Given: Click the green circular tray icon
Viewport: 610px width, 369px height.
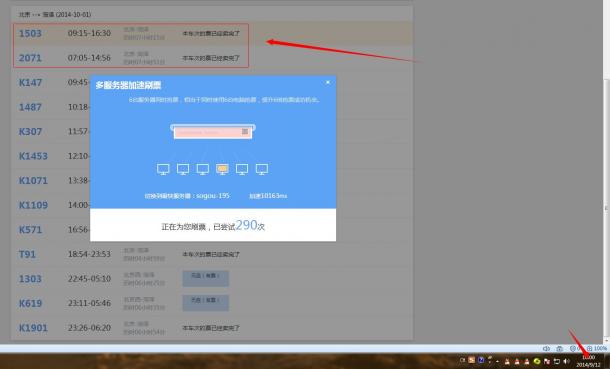Looking at the screenshot, I should click(537, 361).
